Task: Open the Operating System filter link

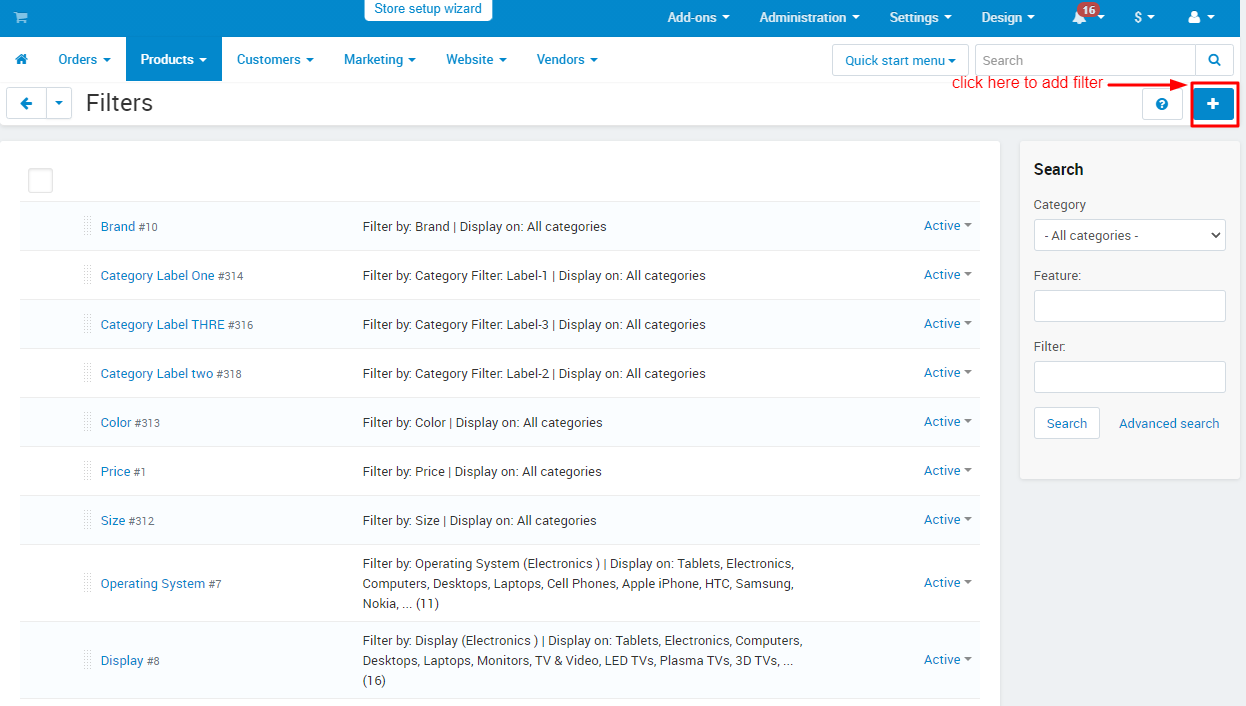Action: [153, 584]
